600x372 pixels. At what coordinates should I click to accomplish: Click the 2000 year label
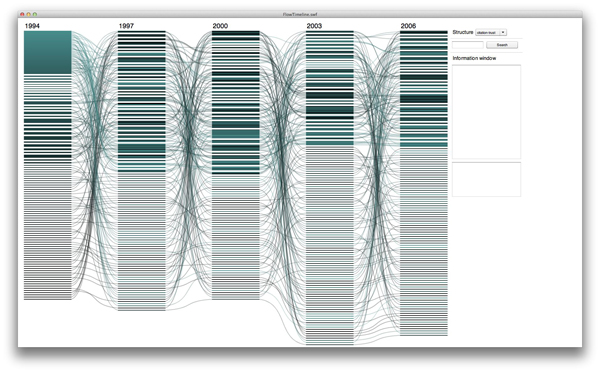[220, 26]
